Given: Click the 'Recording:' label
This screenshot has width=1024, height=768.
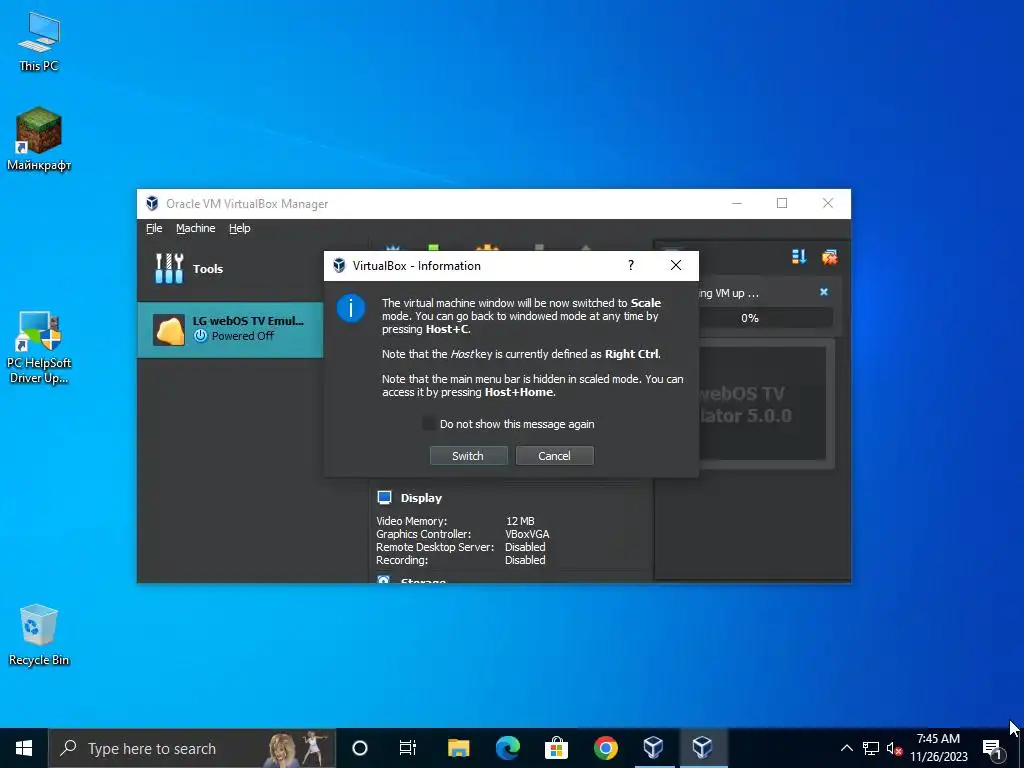Looking at the screenshot, I should point(402,560).
